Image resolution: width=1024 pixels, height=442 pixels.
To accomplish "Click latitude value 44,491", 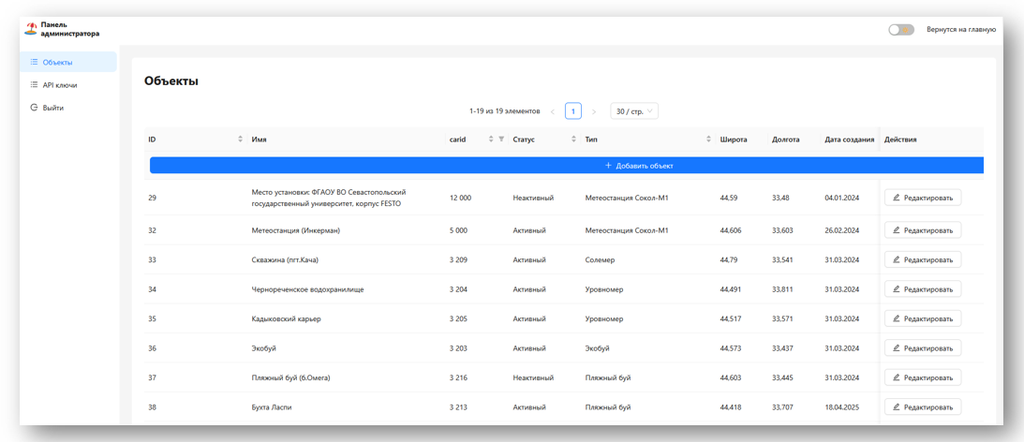I will [730, 289].
